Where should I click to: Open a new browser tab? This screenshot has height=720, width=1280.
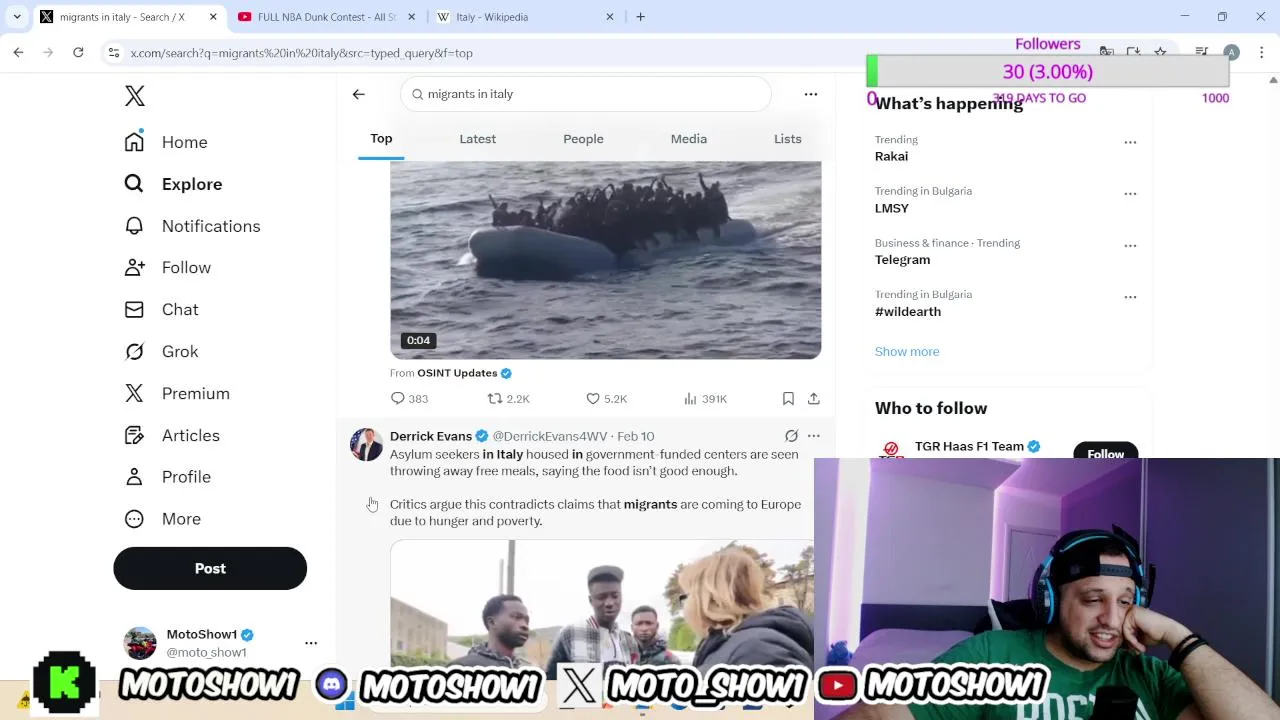click(641, 17)
